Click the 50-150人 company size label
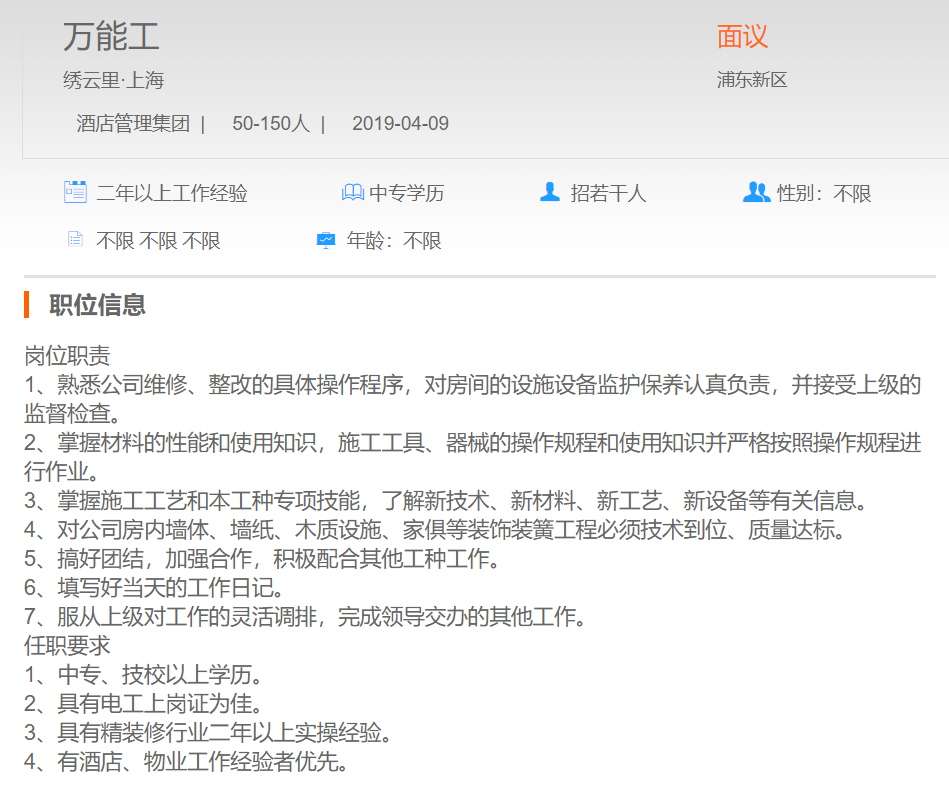The height and width of the screenshot is (795, 949). click(271, 124)
